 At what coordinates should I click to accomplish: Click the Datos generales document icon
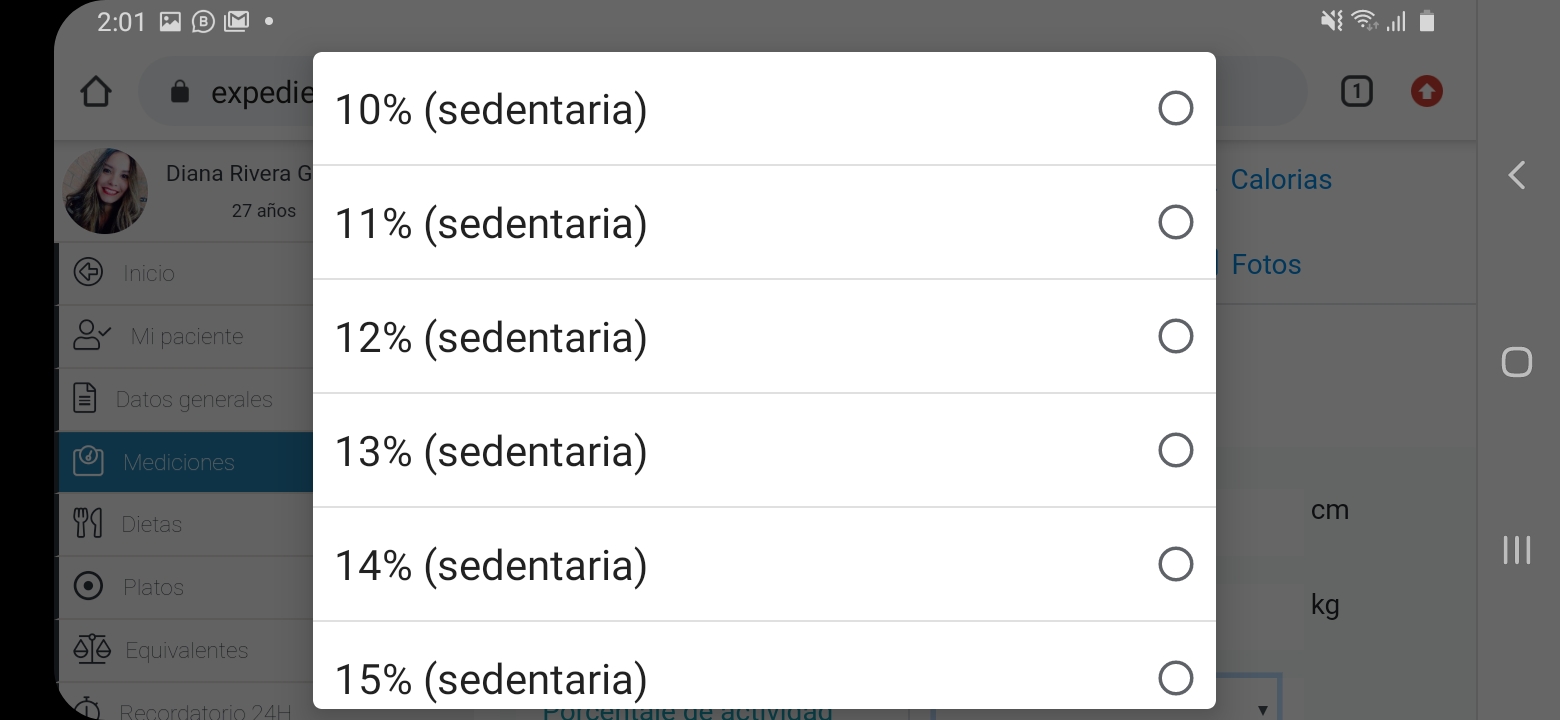86,398
